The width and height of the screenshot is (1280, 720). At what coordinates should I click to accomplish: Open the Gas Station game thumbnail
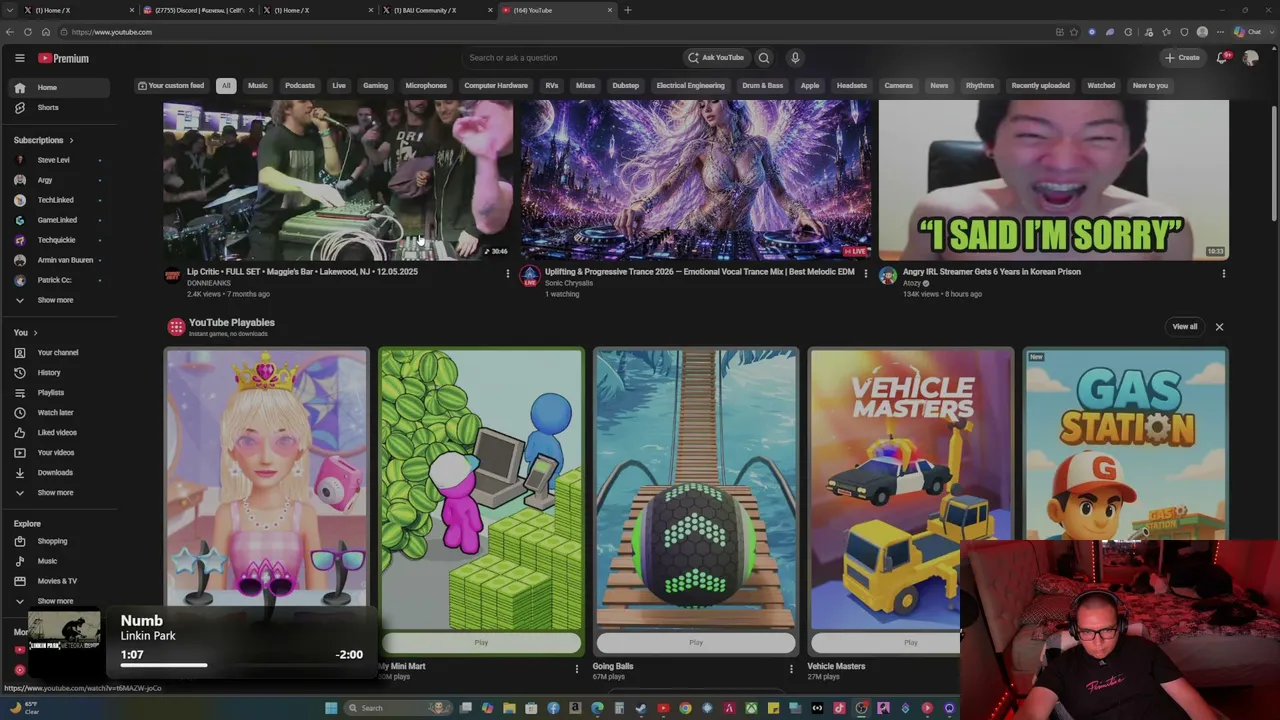coord(1126,444)
